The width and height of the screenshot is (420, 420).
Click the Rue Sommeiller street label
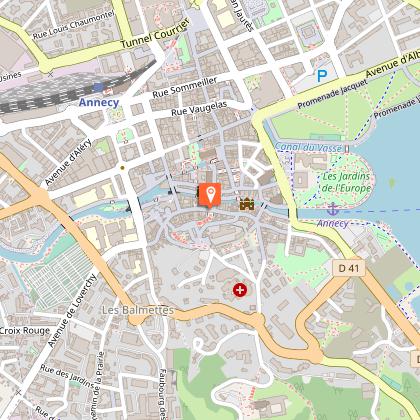(x=185, y=87)
